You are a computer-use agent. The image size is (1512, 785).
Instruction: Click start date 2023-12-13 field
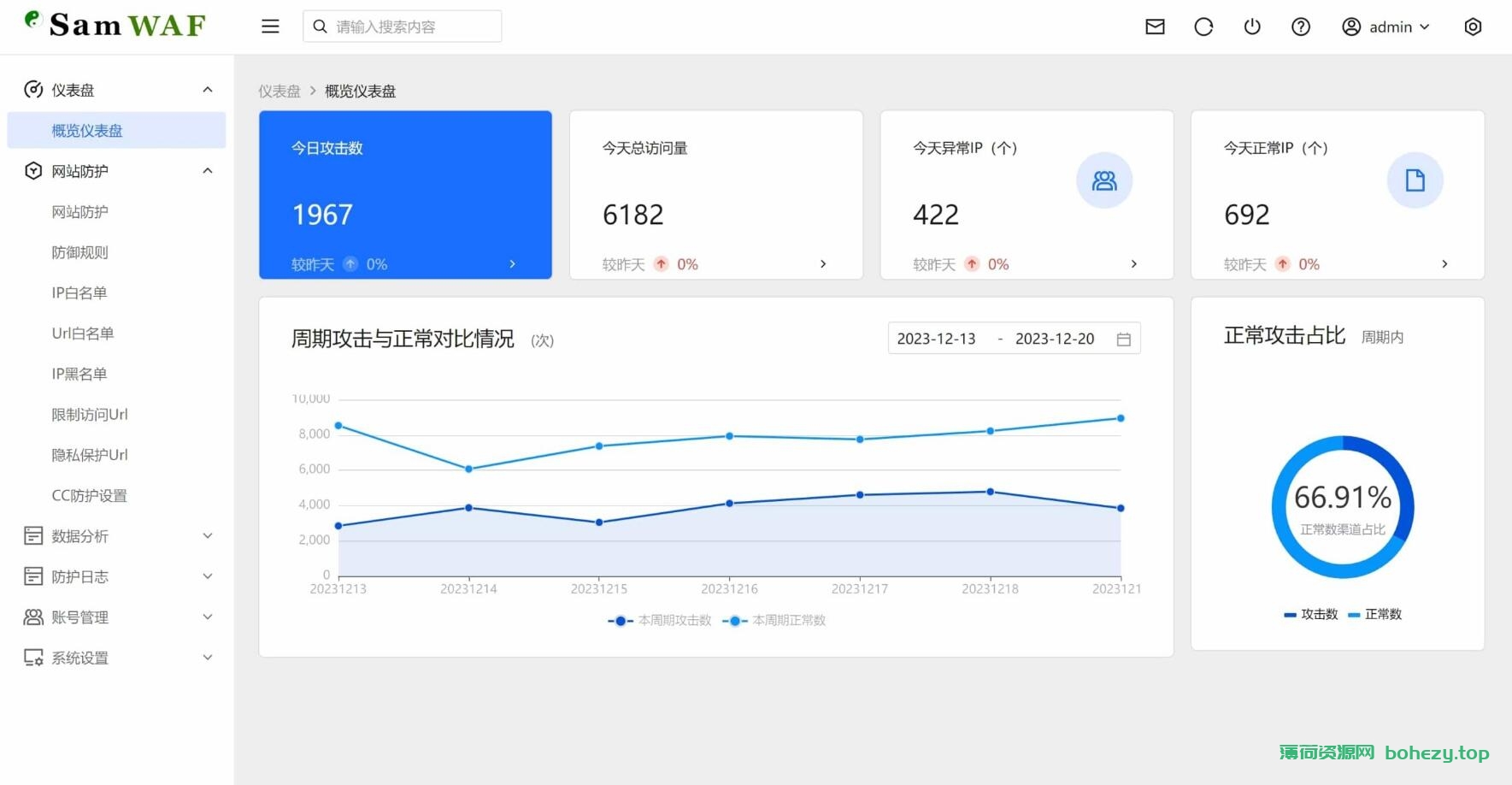click(936, 339)
